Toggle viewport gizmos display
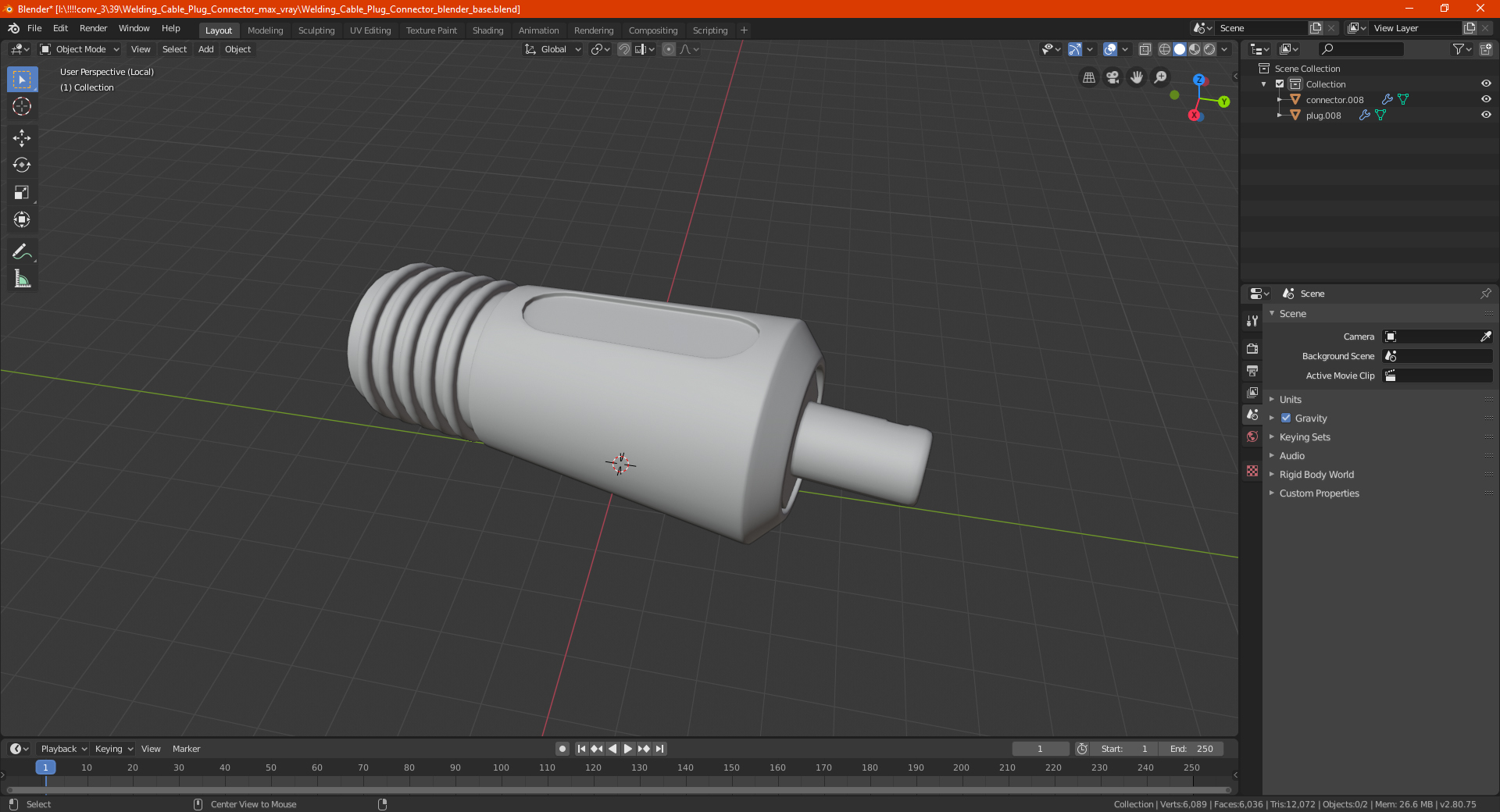This screenshot has height=812, width=1500. pos(1075,49)
